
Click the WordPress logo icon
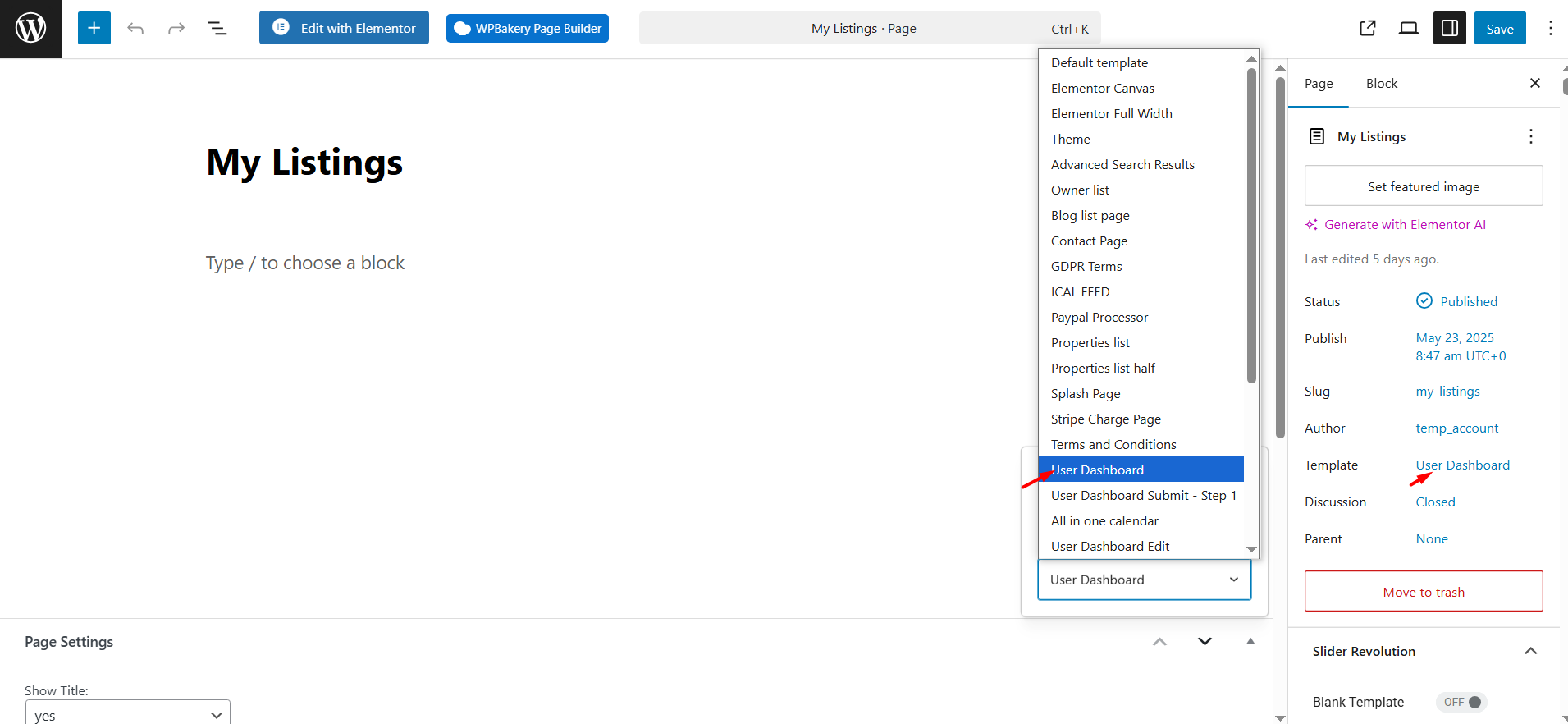click(x=30, y=29)
